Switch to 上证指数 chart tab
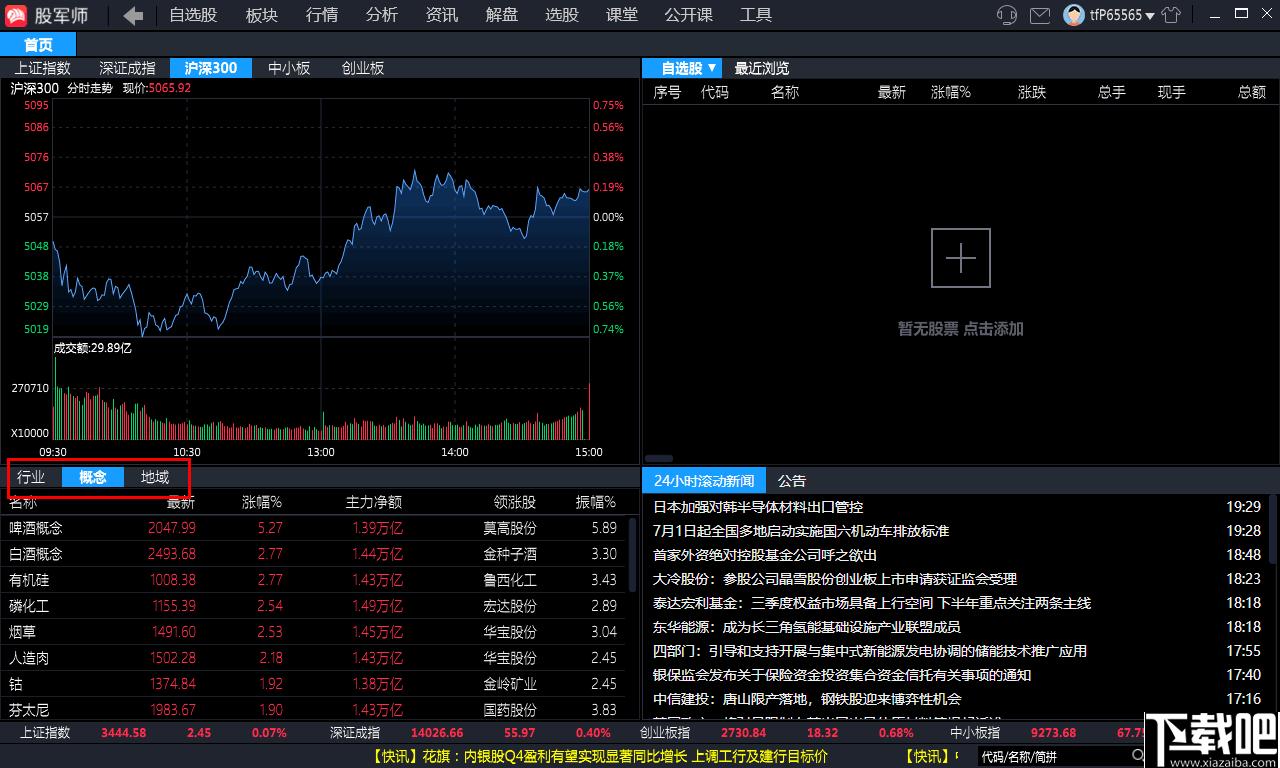This screenshot has height=768, width=1280. 42,68
